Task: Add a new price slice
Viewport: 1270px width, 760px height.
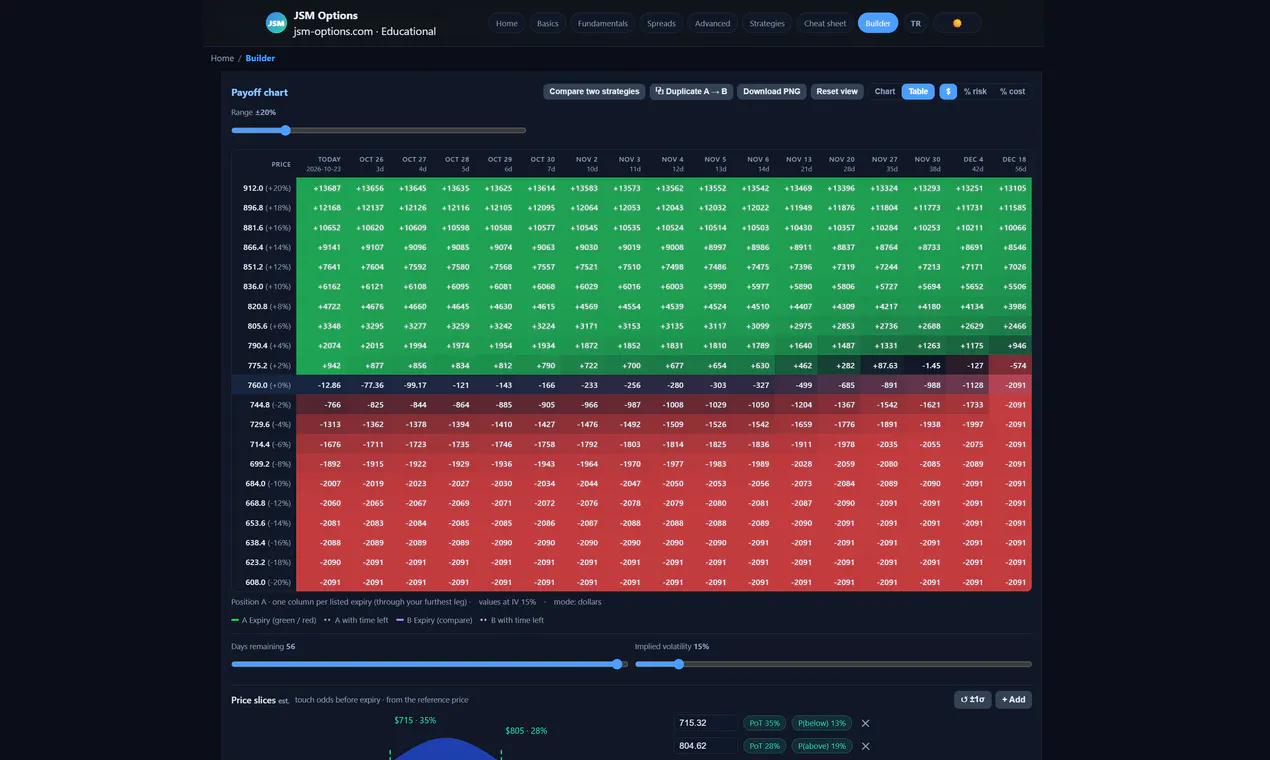Action: [x=1013, y=700]
